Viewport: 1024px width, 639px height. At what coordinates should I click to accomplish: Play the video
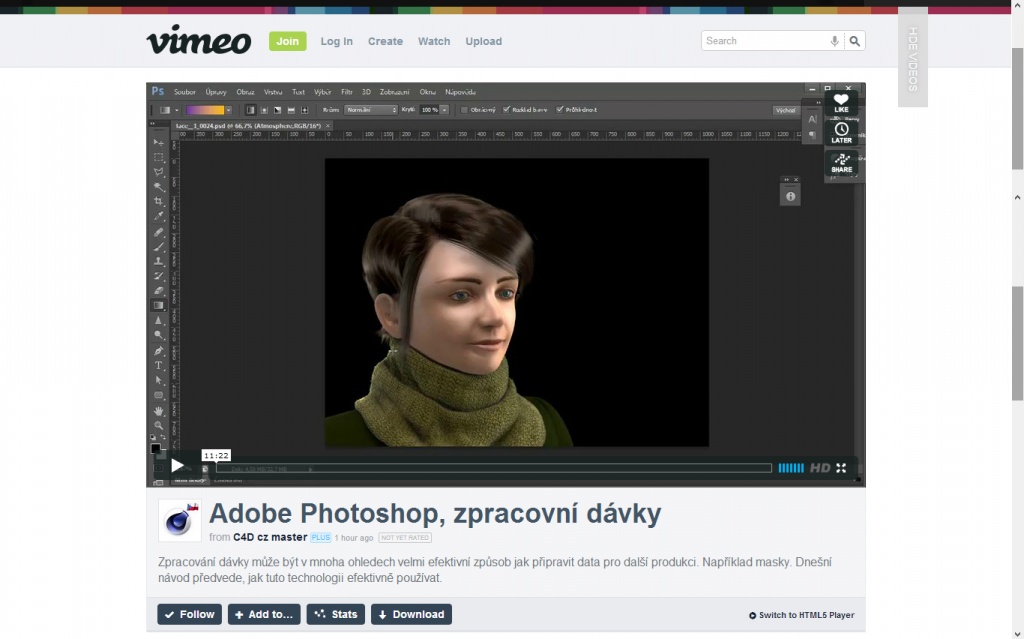(x=177, y=466)
